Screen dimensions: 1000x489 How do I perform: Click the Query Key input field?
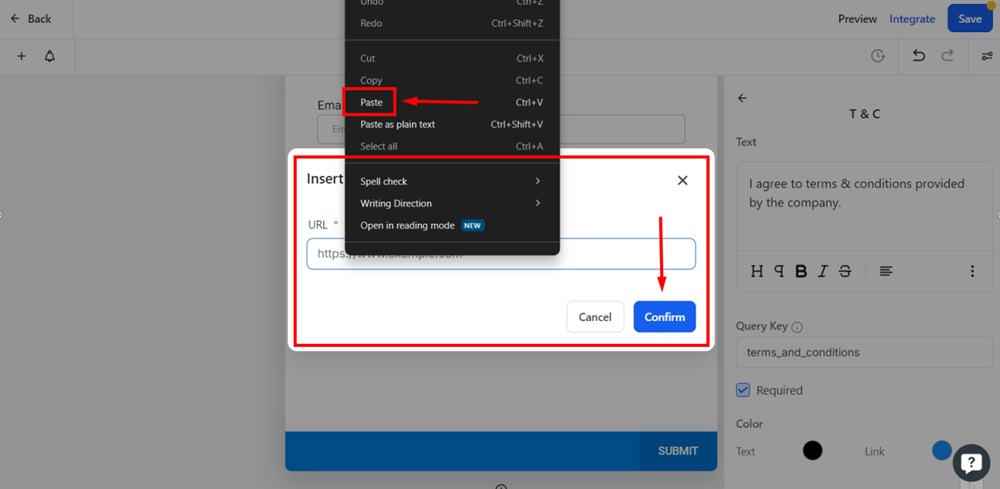coord(864,353)
